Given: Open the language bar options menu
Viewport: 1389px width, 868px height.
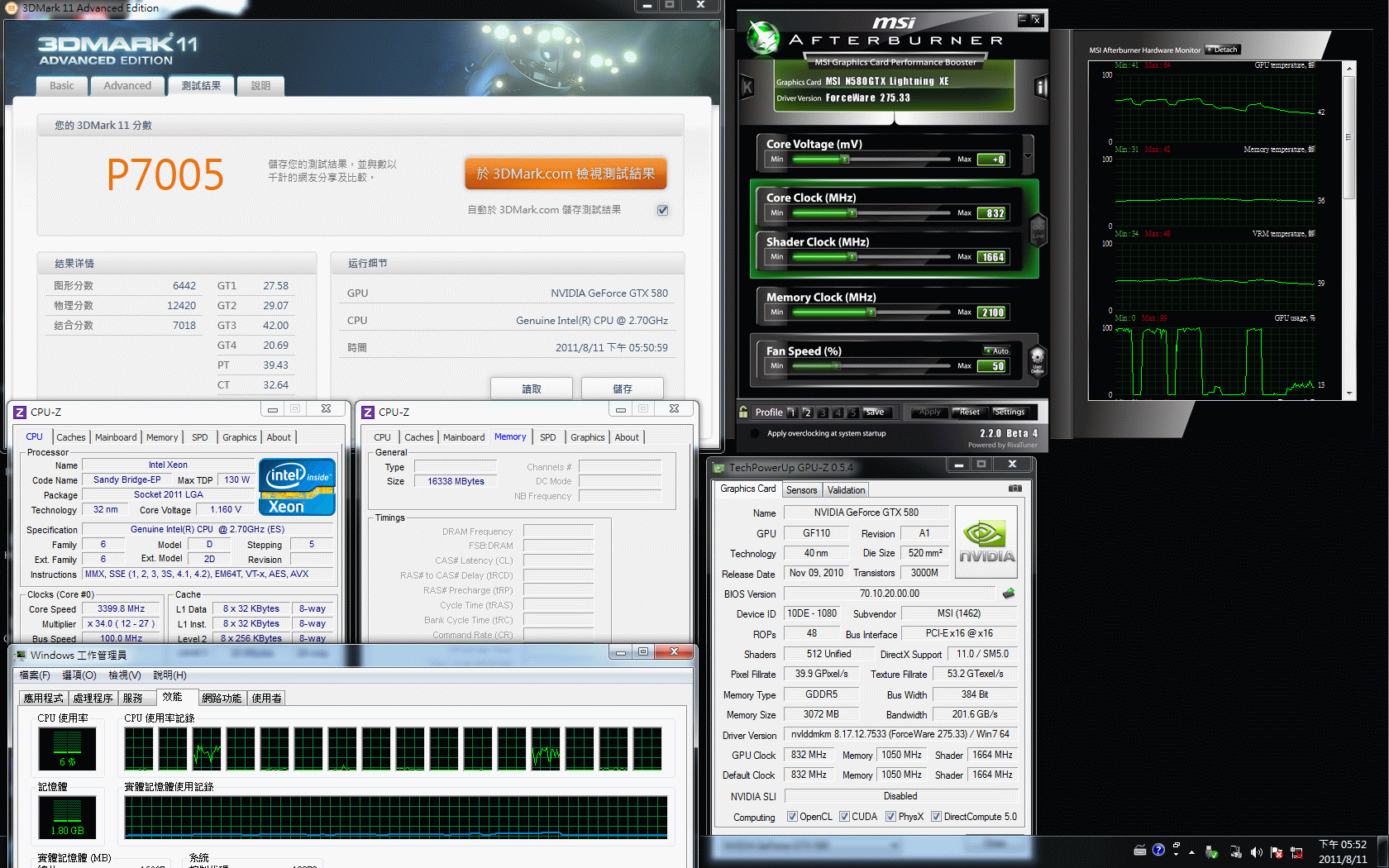Looking at the screenshot, I should 1177,854.
